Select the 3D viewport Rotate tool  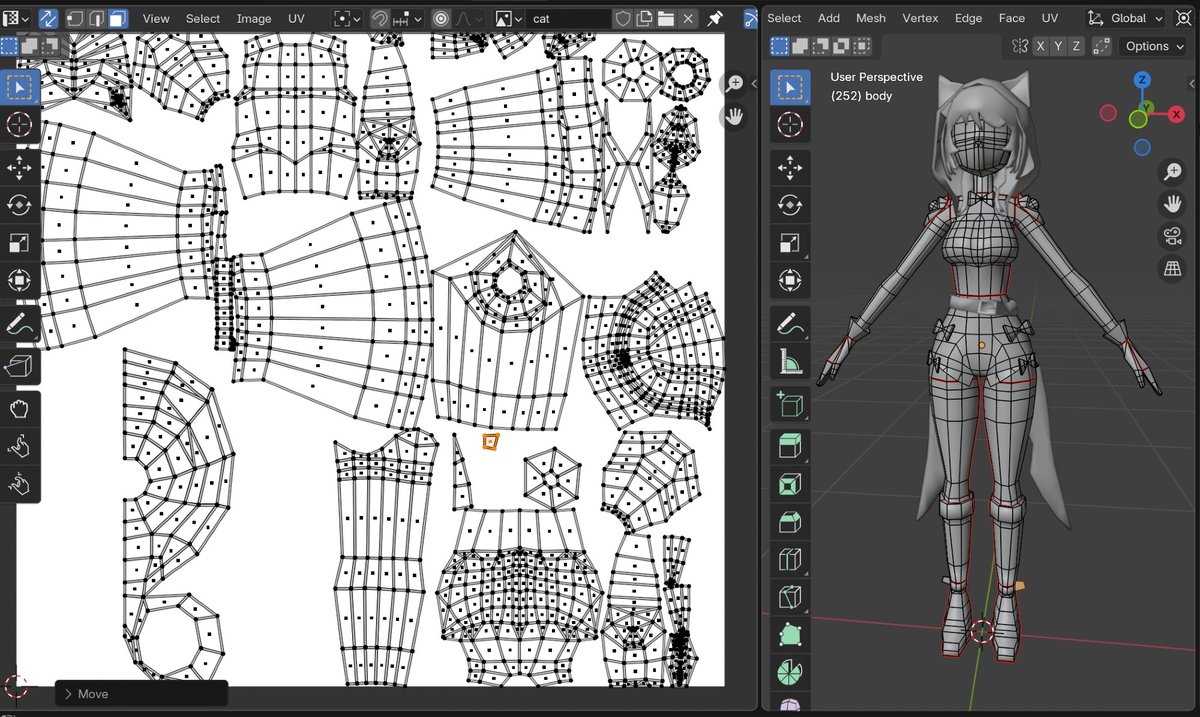coord(790,204)
